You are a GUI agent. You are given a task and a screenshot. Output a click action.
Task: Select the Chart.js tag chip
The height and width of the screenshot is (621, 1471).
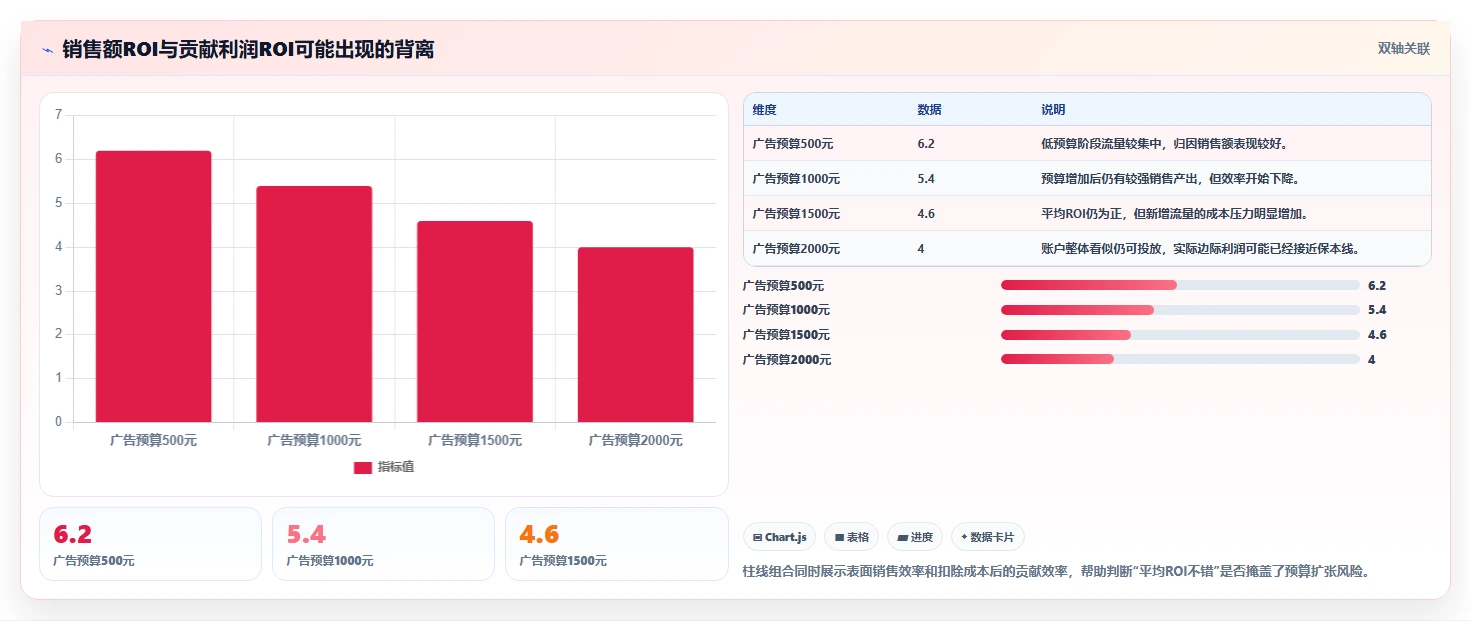click(781, 537)
